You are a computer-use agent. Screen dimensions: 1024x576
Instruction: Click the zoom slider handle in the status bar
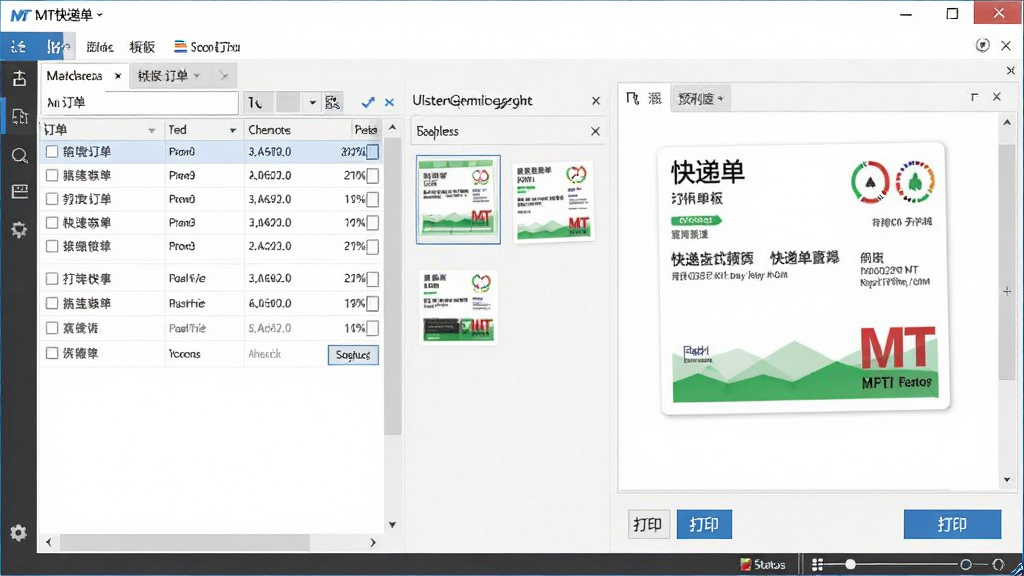tap(850, 564)
